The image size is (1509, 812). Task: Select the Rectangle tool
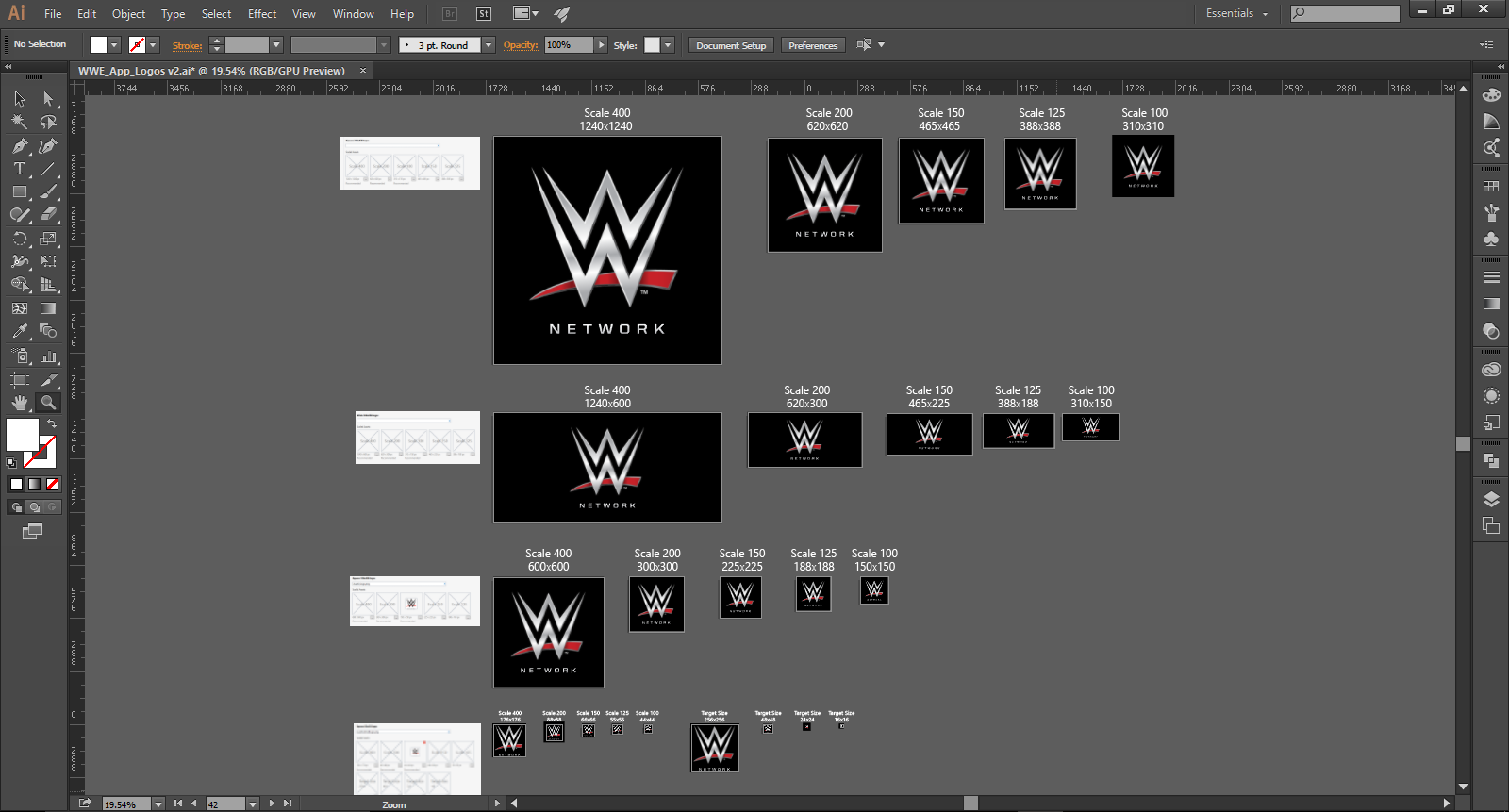(x=20, y=191)
